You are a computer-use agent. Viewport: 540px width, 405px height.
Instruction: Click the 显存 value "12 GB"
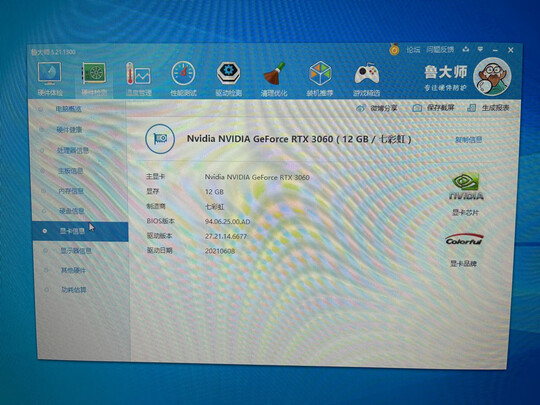[x=214, y=192]
